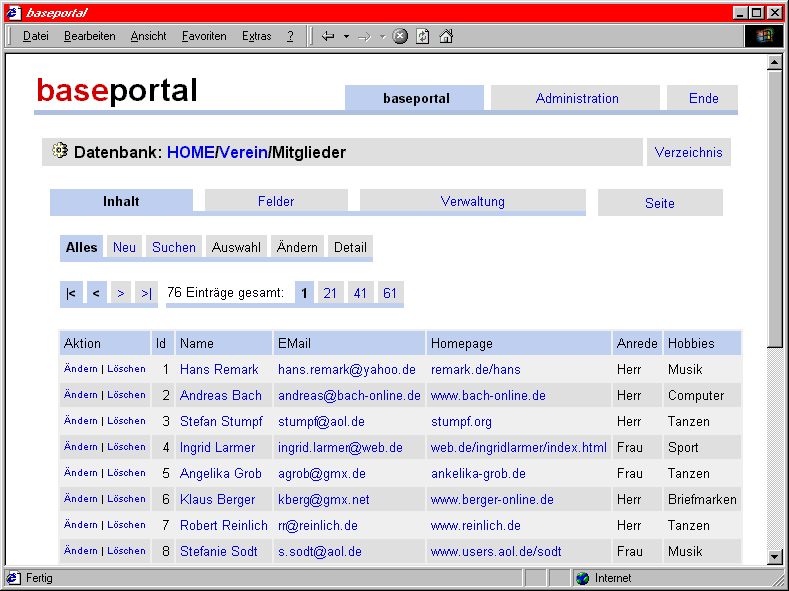This screenshot has width=789, height=591.
Task: Select the baseportal tab
Action: coord(415,98)
